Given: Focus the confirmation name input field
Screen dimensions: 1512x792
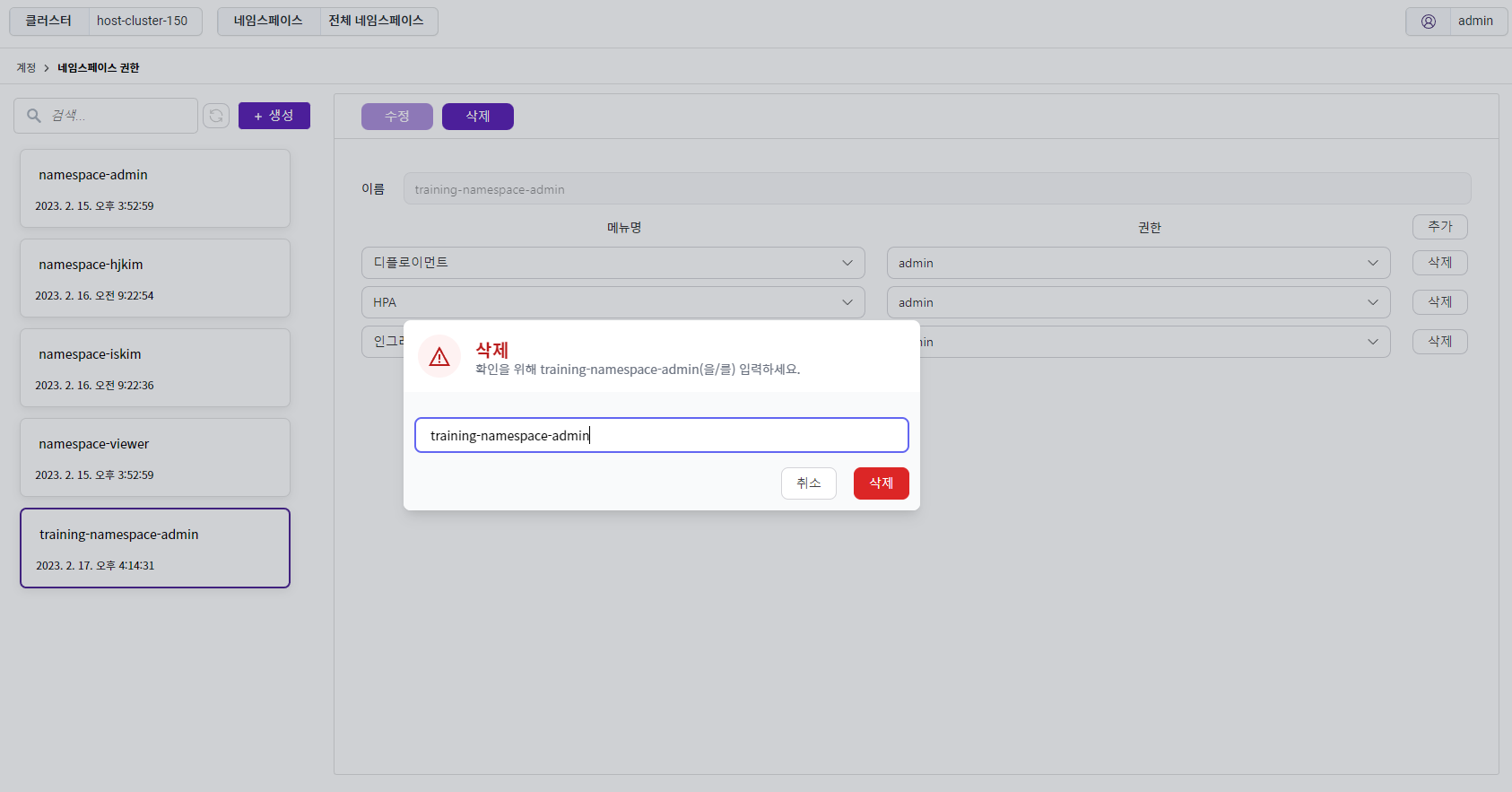Looking at the screenshot, I should click(662, 435).
